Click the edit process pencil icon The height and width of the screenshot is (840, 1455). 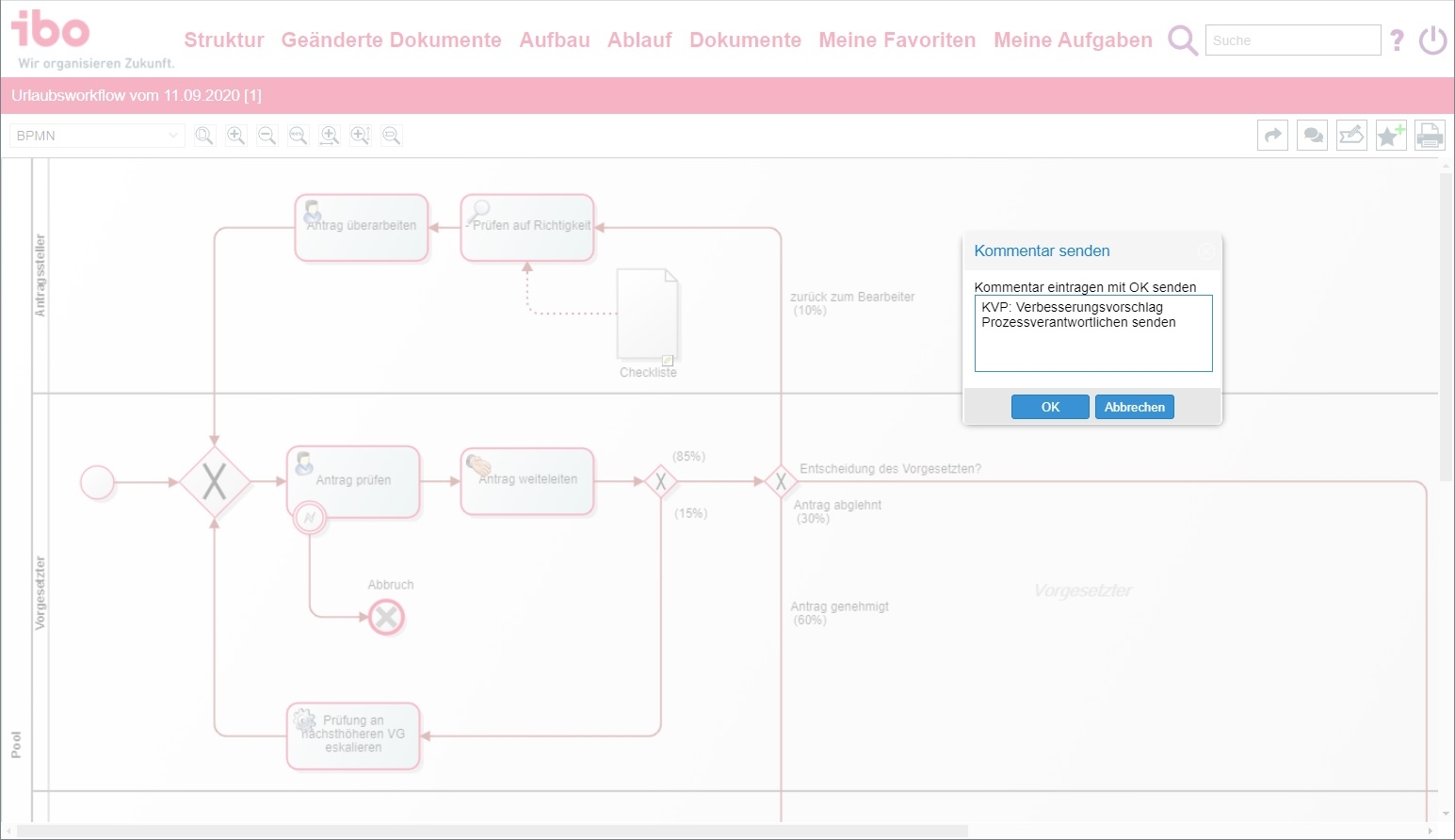1351,136
